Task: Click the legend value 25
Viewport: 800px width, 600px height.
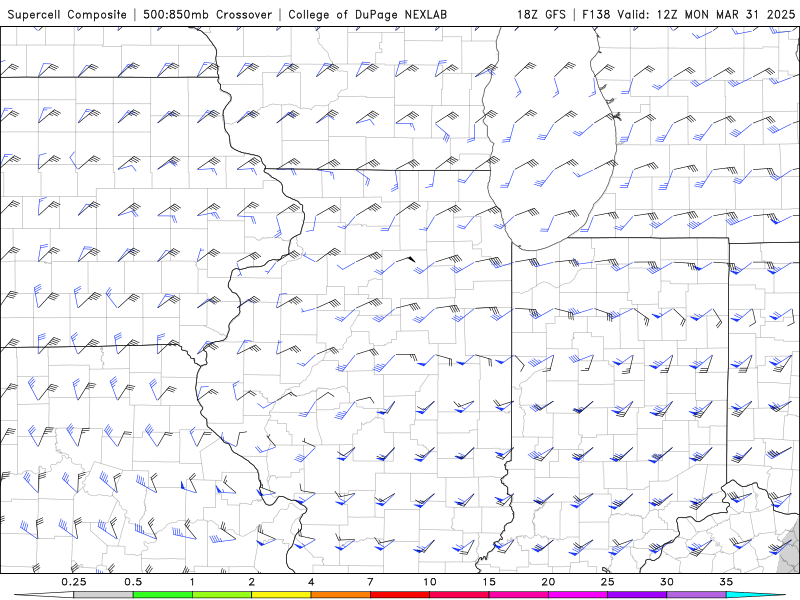Action: (x=607, y=582)
